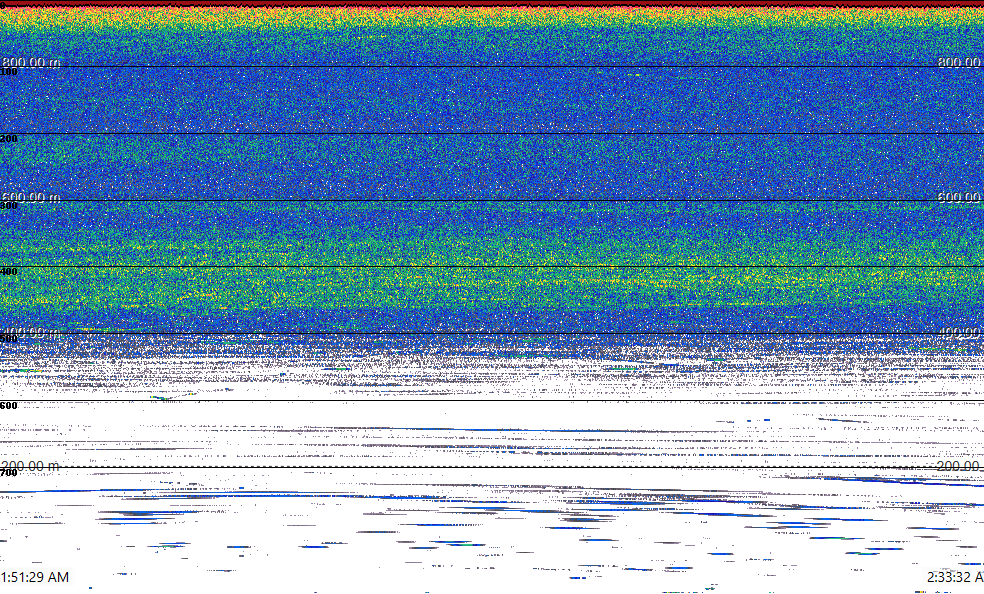Select the 500 depth line label
The height and width of the screenshot is (594, 984).
tap(9, 339)
